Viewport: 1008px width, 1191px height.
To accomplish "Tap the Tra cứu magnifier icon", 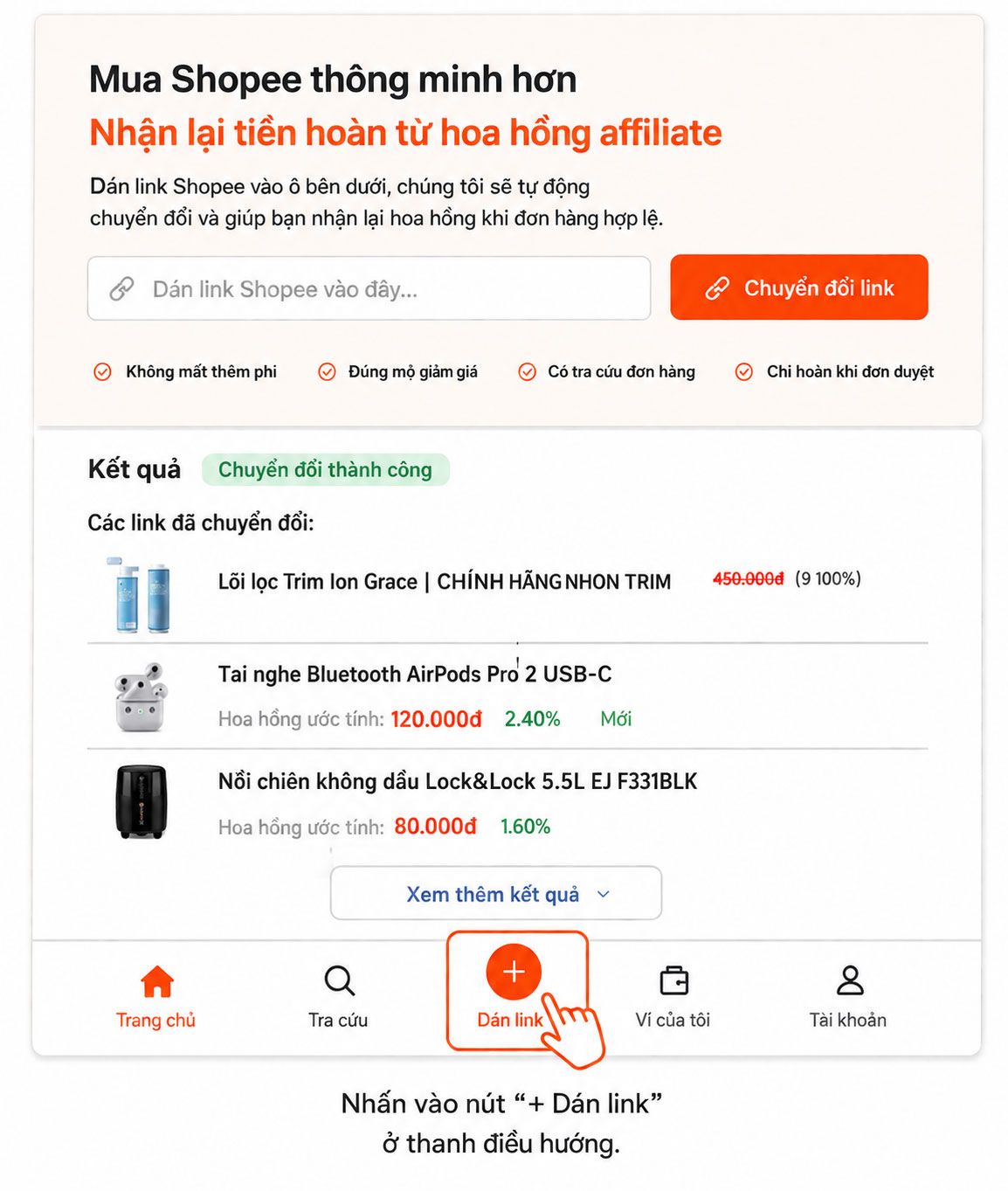I will pos(339,980).
